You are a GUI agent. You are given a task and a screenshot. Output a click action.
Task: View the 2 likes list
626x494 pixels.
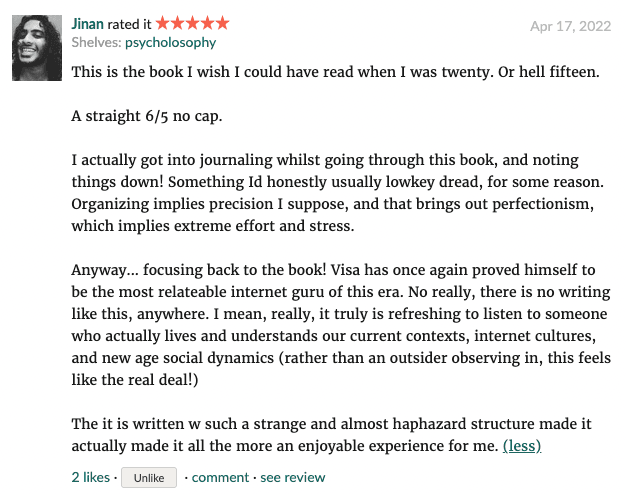click(x=90, y=477)
